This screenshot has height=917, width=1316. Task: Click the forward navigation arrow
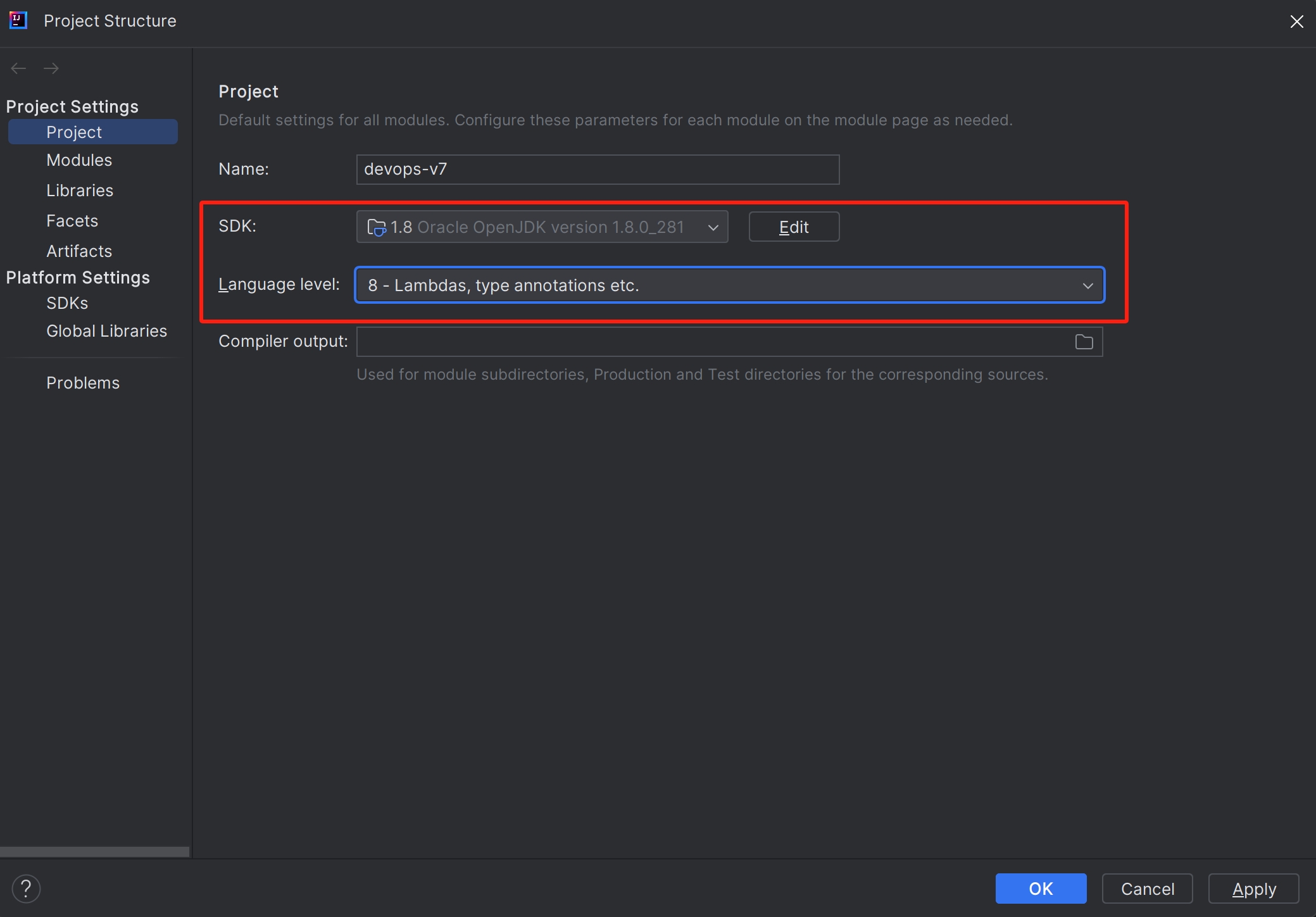[51, 68]
